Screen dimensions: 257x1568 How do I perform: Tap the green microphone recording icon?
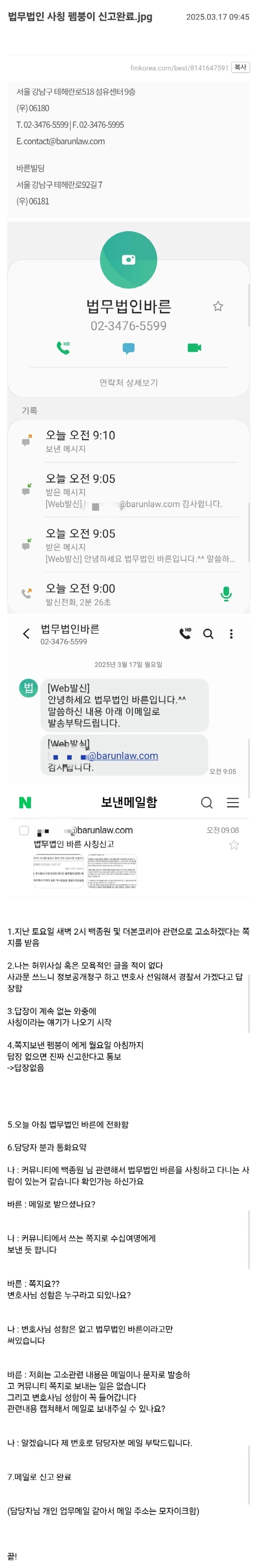[x=226, y=593]
